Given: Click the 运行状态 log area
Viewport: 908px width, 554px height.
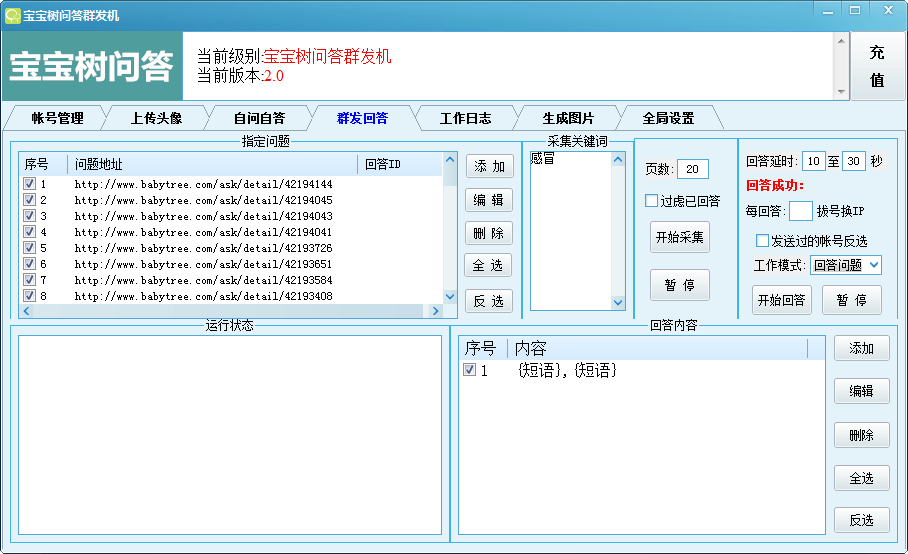Looking at the screenshot, I should click(x=230, y=435).
